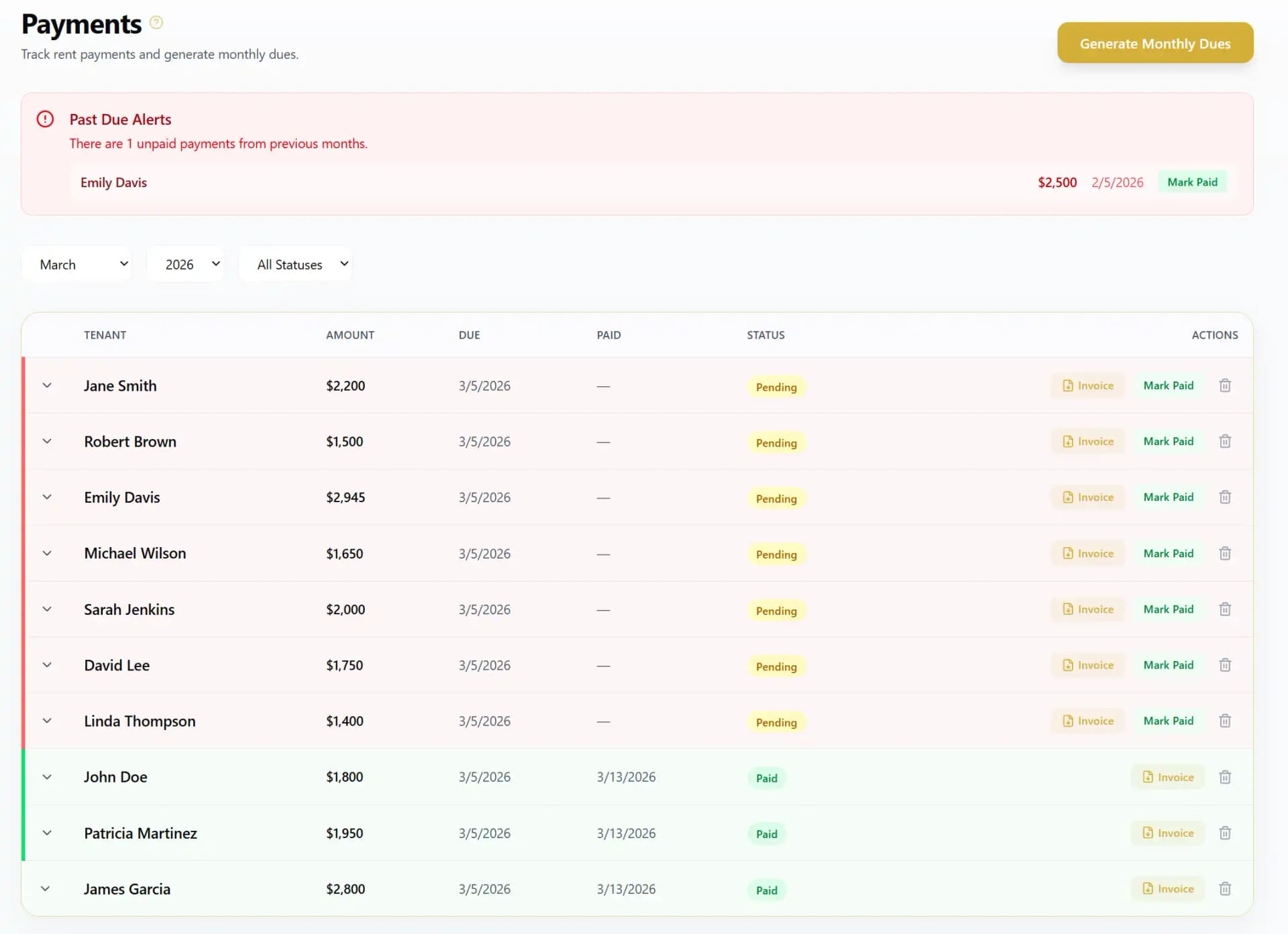The image size is (1288, 934).
Task: Open the invoice for Jane Smith
Action: 1087,386
